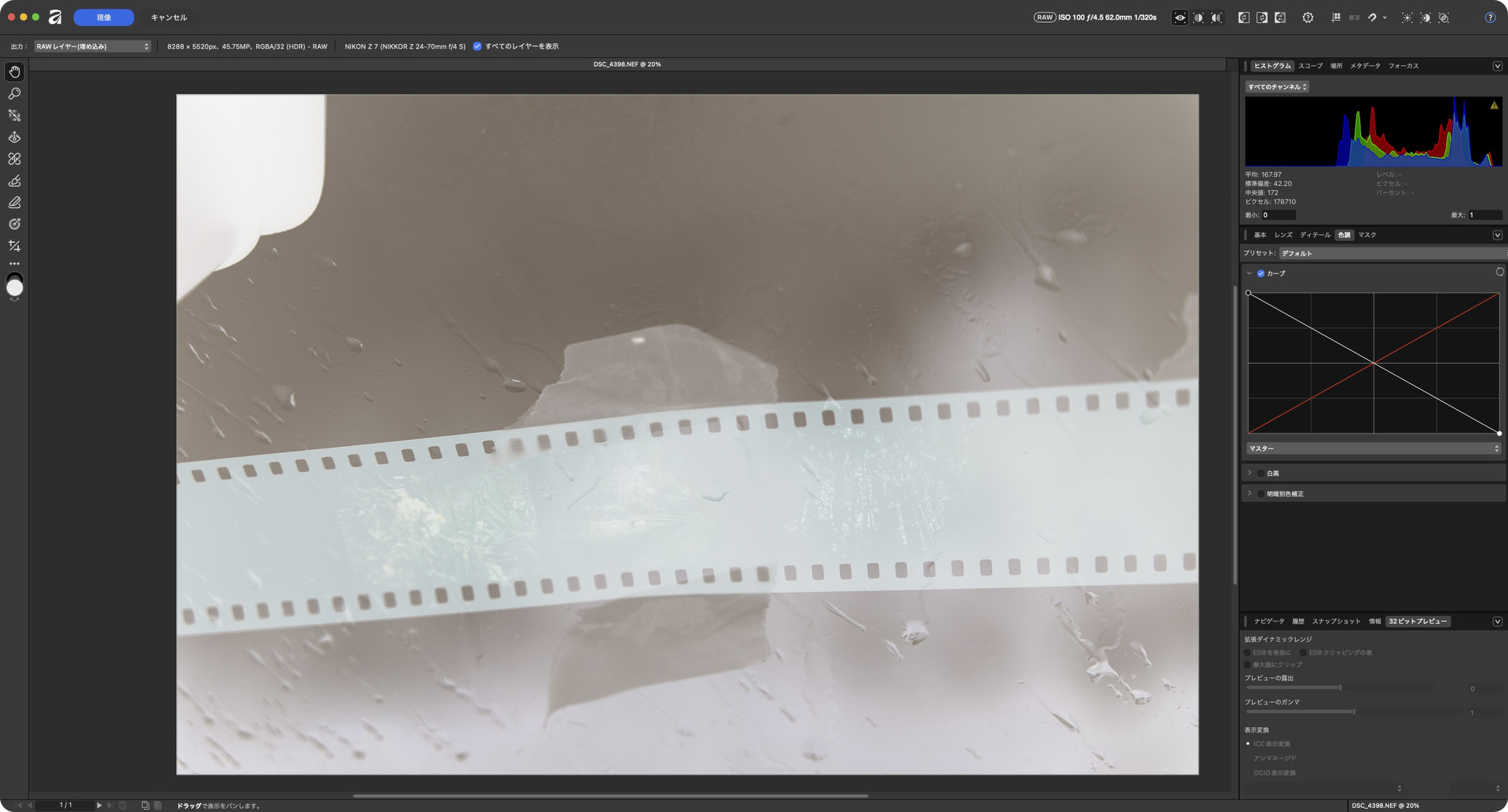Click the sync before icon in toolbar
This screenshot has height=812, width=1508.
[x=1244, y=17]
